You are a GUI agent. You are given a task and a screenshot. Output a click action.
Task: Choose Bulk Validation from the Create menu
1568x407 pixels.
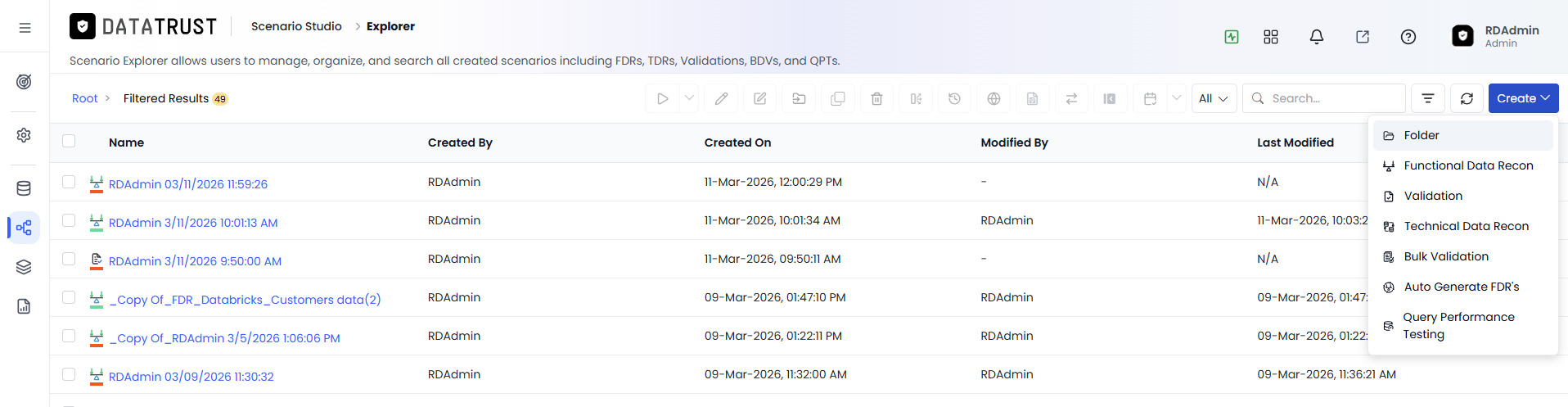pyautogui.click(x=1462, y=256)
